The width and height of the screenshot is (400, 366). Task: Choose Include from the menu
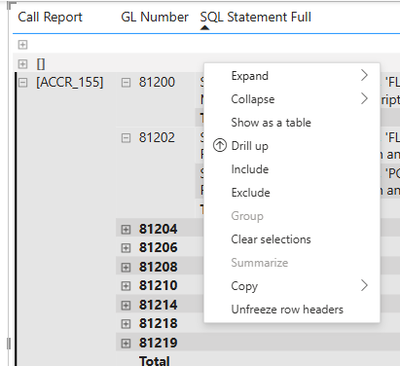coord(292,169)
